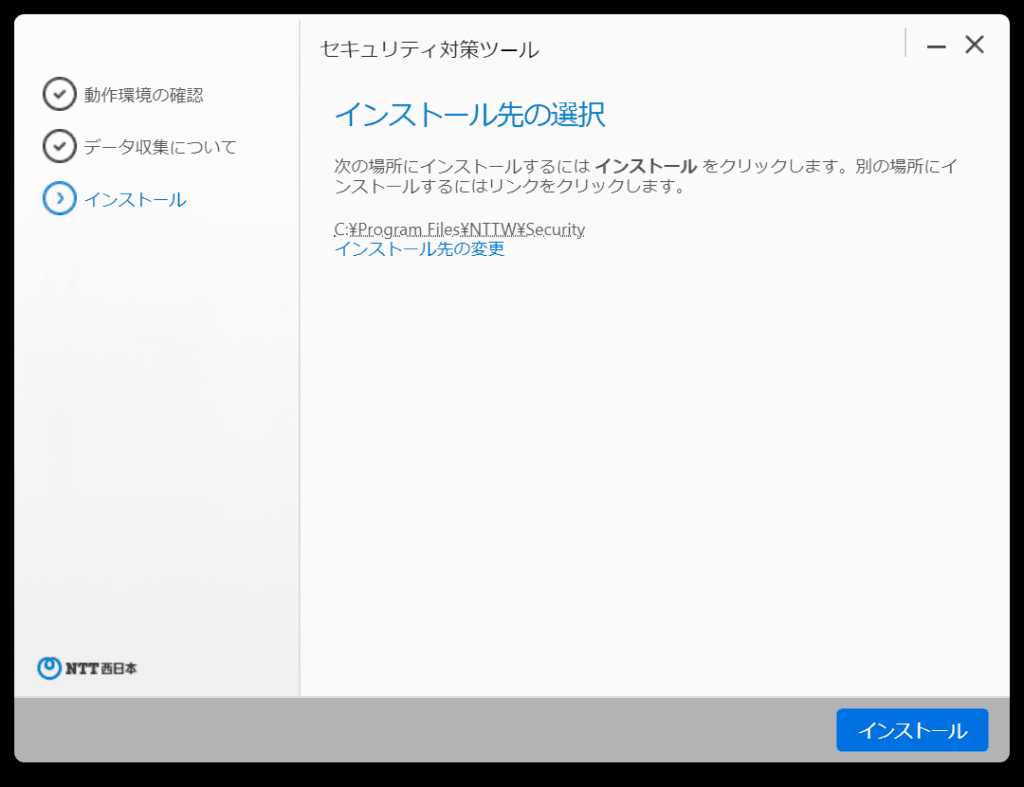The image size is (1024, 787).
Task: Select the blue arrow icon next to インストール
Action: 60,199
